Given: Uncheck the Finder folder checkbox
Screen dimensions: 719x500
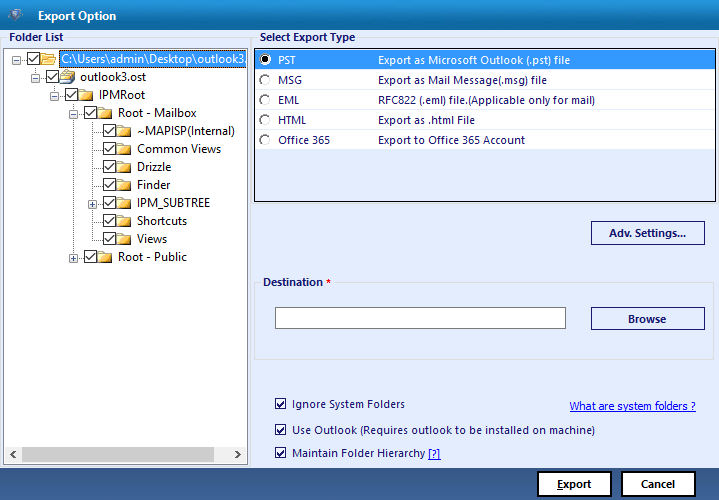Looking at the screenshot, I should pyautogui.click(x=109, y=184).
